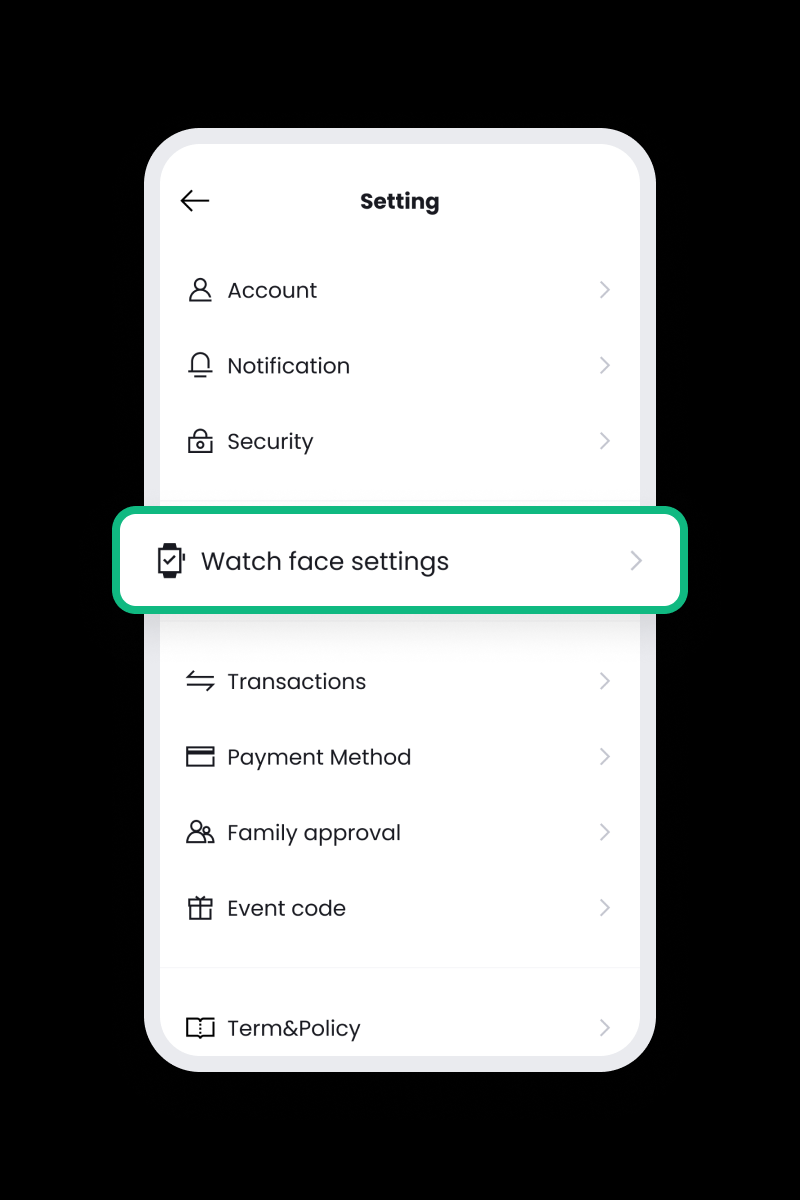
Task: Open Family approval label
Action: [314, 833]
